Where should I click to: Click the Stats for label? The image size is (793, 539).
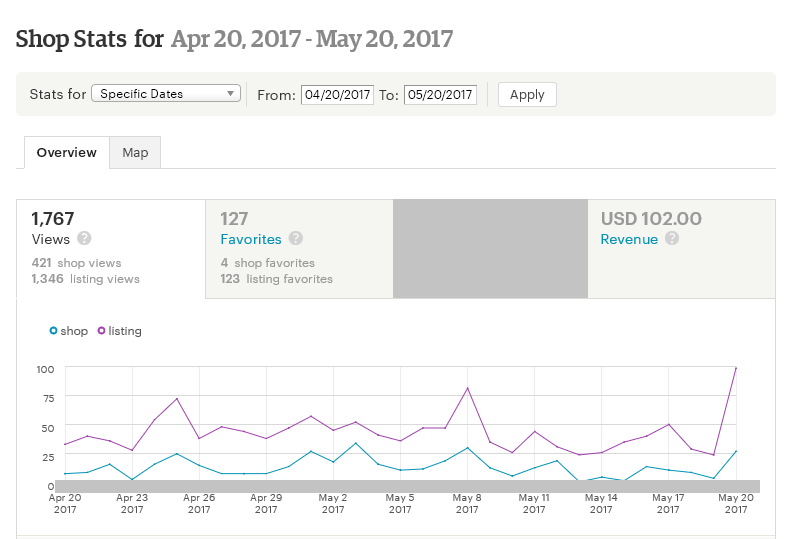pos(58,94)
